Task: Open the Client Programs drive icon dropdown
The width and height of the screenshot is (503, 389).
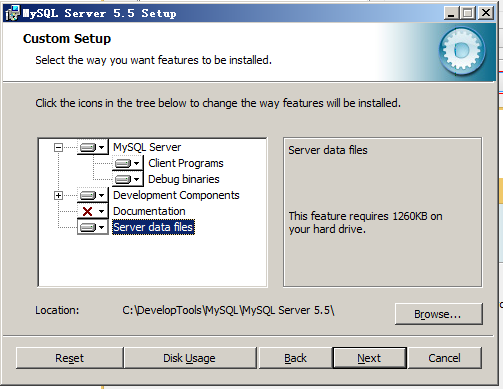Action: click(128, 163)
